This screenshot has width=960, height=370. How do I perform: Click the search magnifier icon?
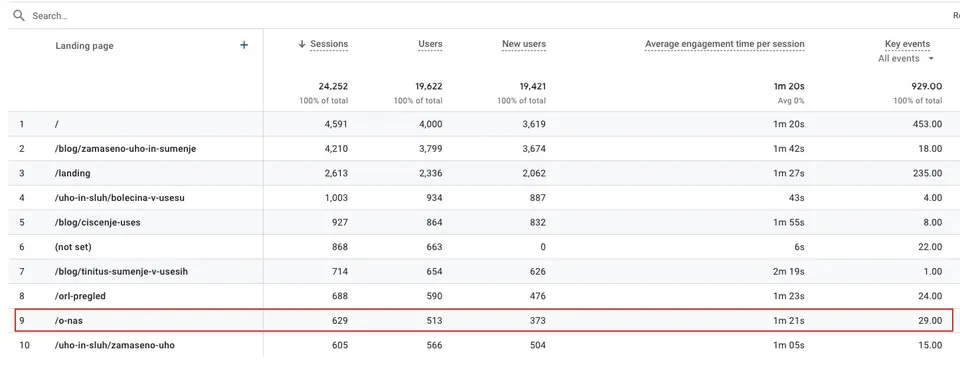(19, 16)
